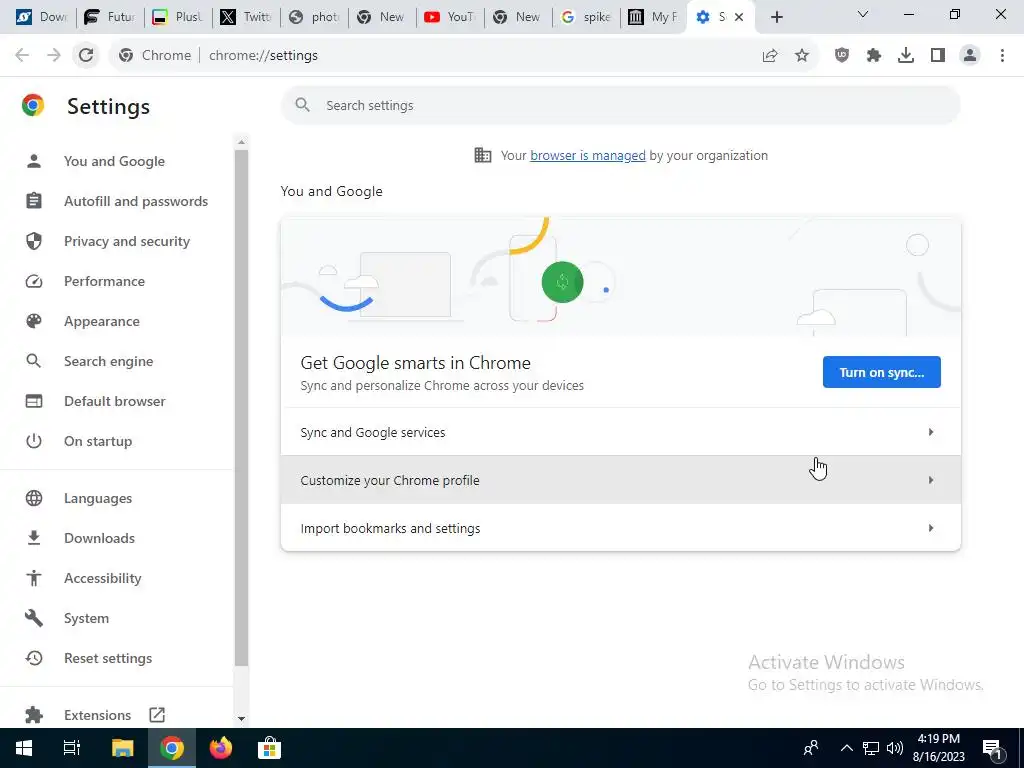Viewport: 1024px width, 768px height.
Task: Open the Extensions puzzle icon in toolbar
Action: pyautogui.click(x=874, y=56)
